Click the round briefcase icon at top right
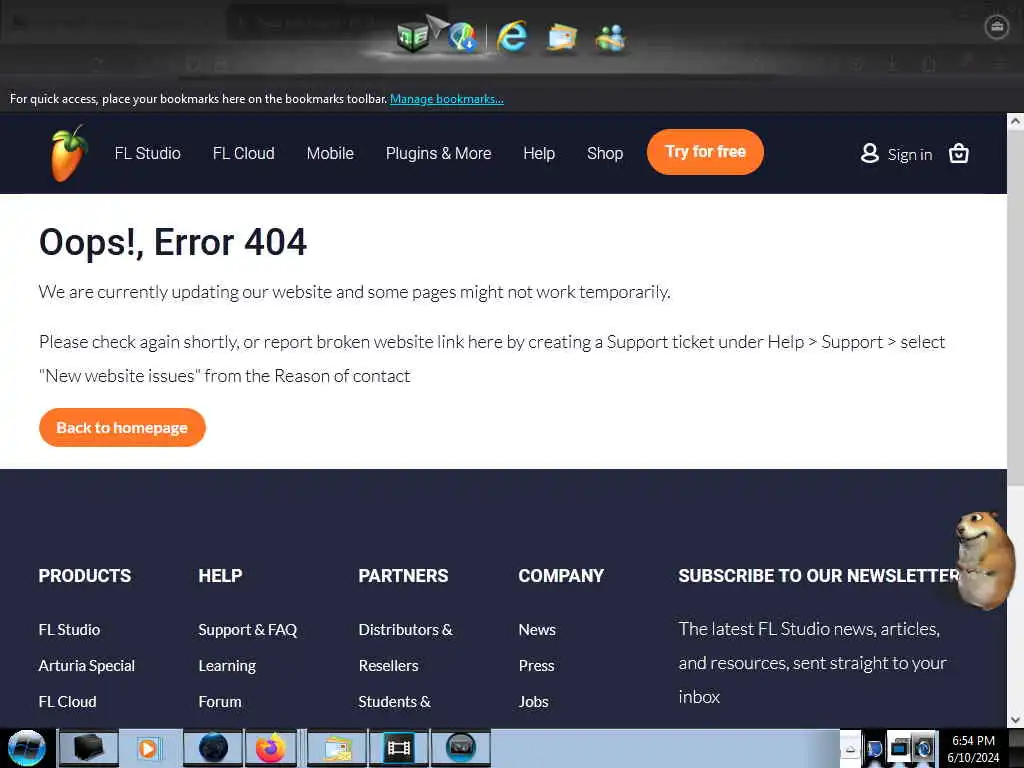Viewport: 1024px width, 768px height. (x=996, y=27)
